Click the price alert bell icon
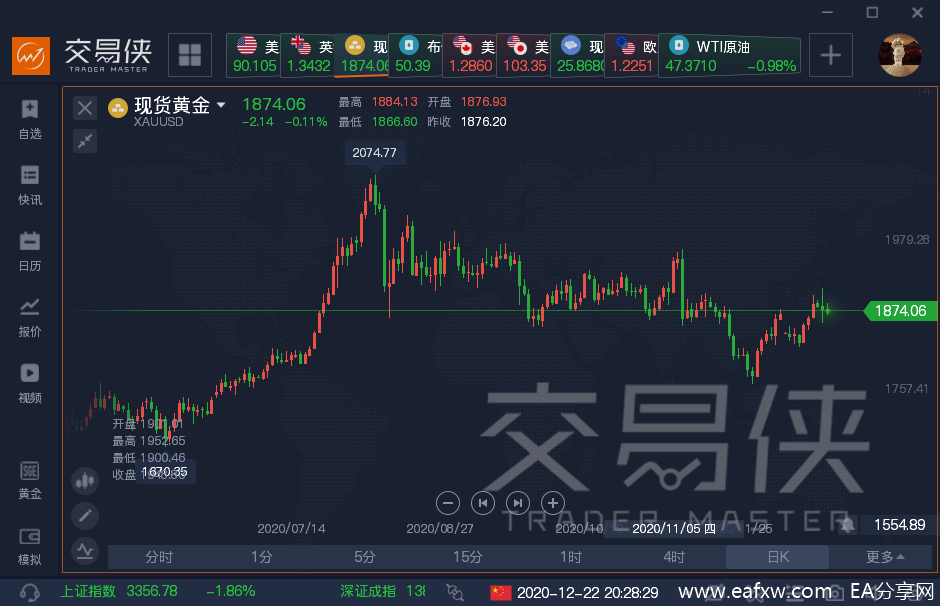The image size is (940, 606). 847,526
